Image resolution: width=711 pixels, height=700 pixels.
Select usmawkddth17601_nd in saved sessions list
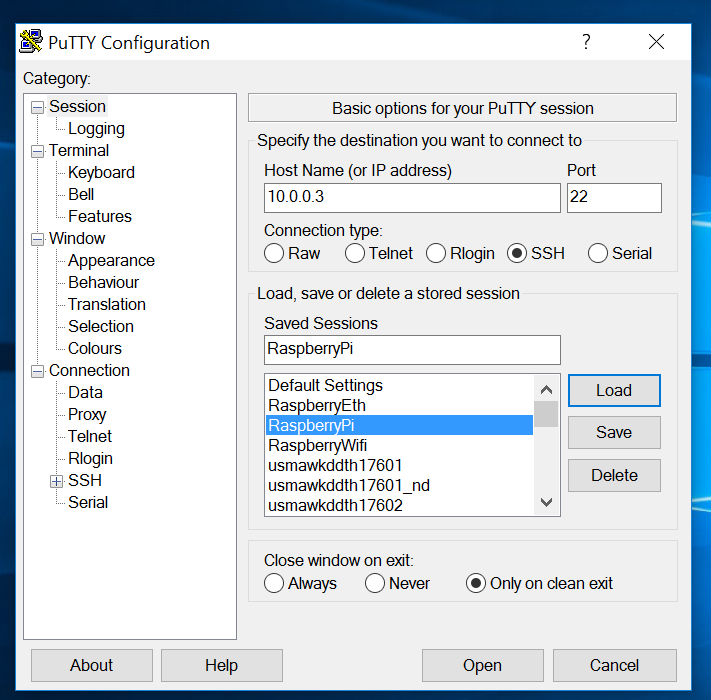click(399, 485)
